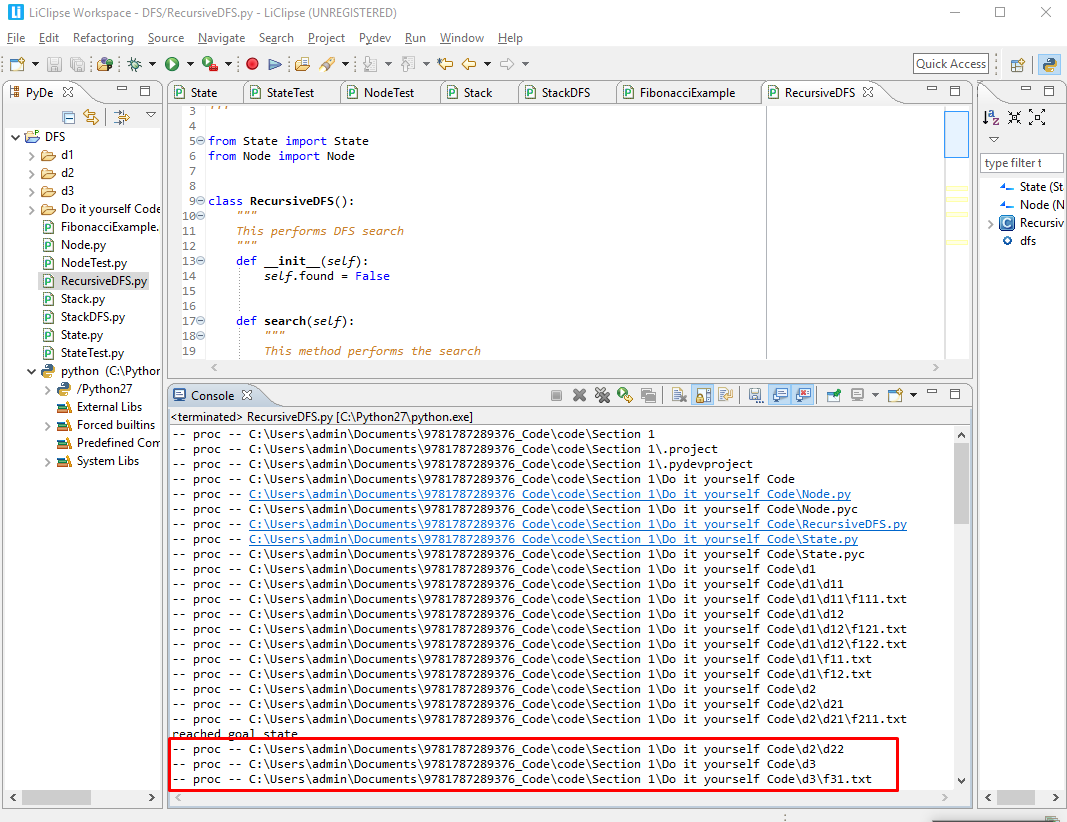
Task: Toggle show console on standard output
Action: tap(780, 395)
